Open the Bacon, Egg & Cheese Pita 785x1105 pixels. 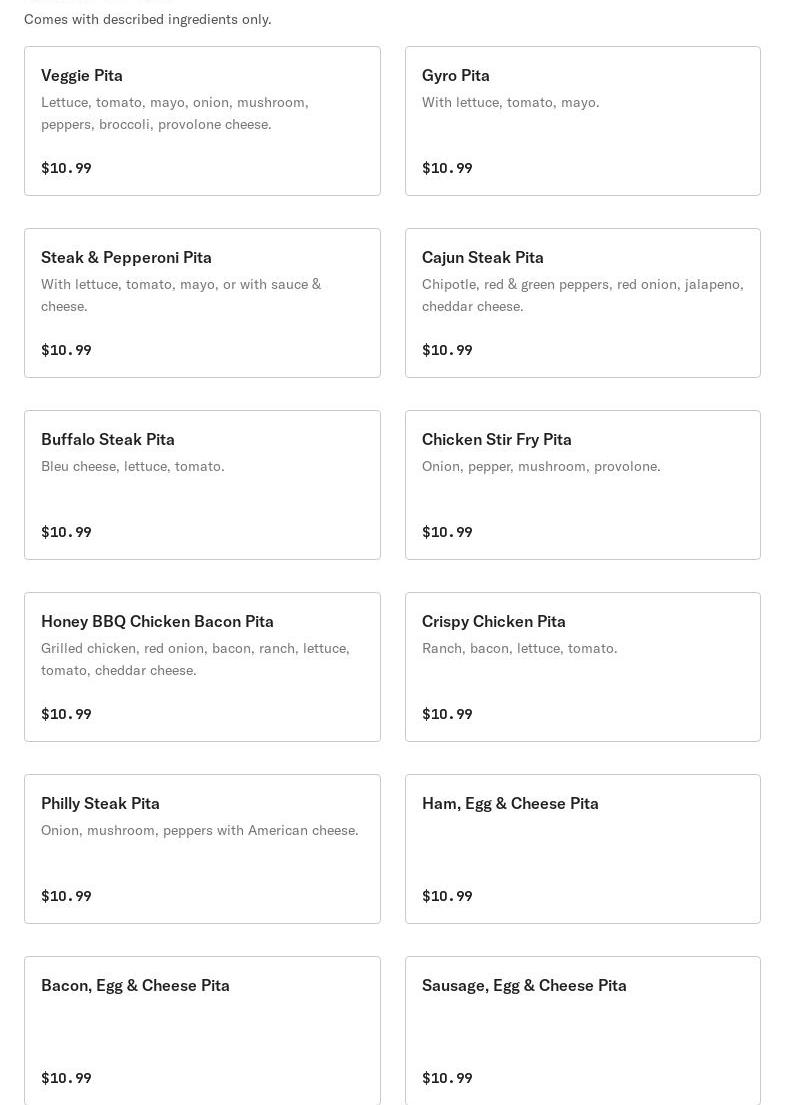pos(202,1030)
